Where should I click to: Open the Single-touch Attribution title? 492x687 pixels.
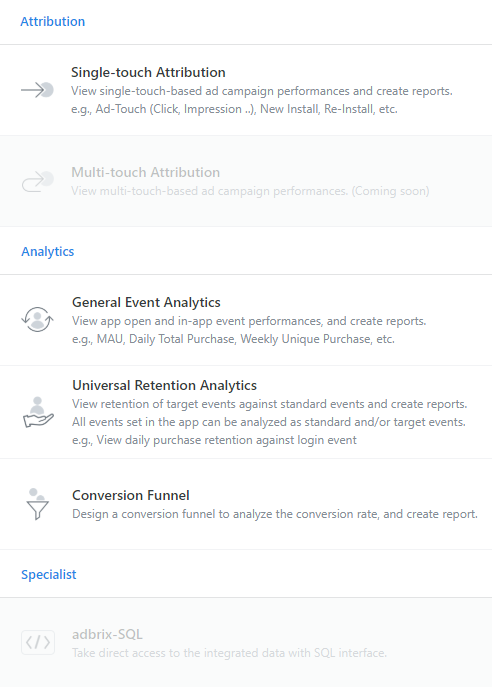click(x=149, y=72)
